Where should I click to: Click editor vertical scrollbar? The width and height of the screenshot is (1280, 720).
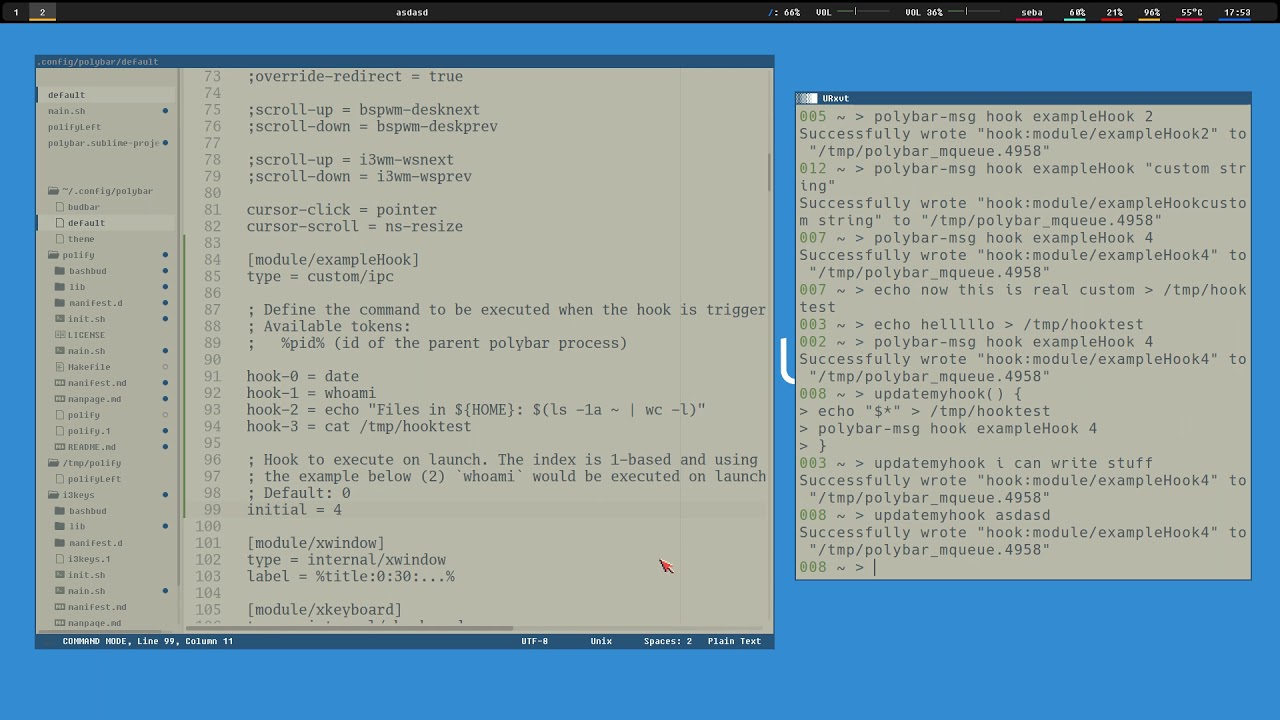769,172
